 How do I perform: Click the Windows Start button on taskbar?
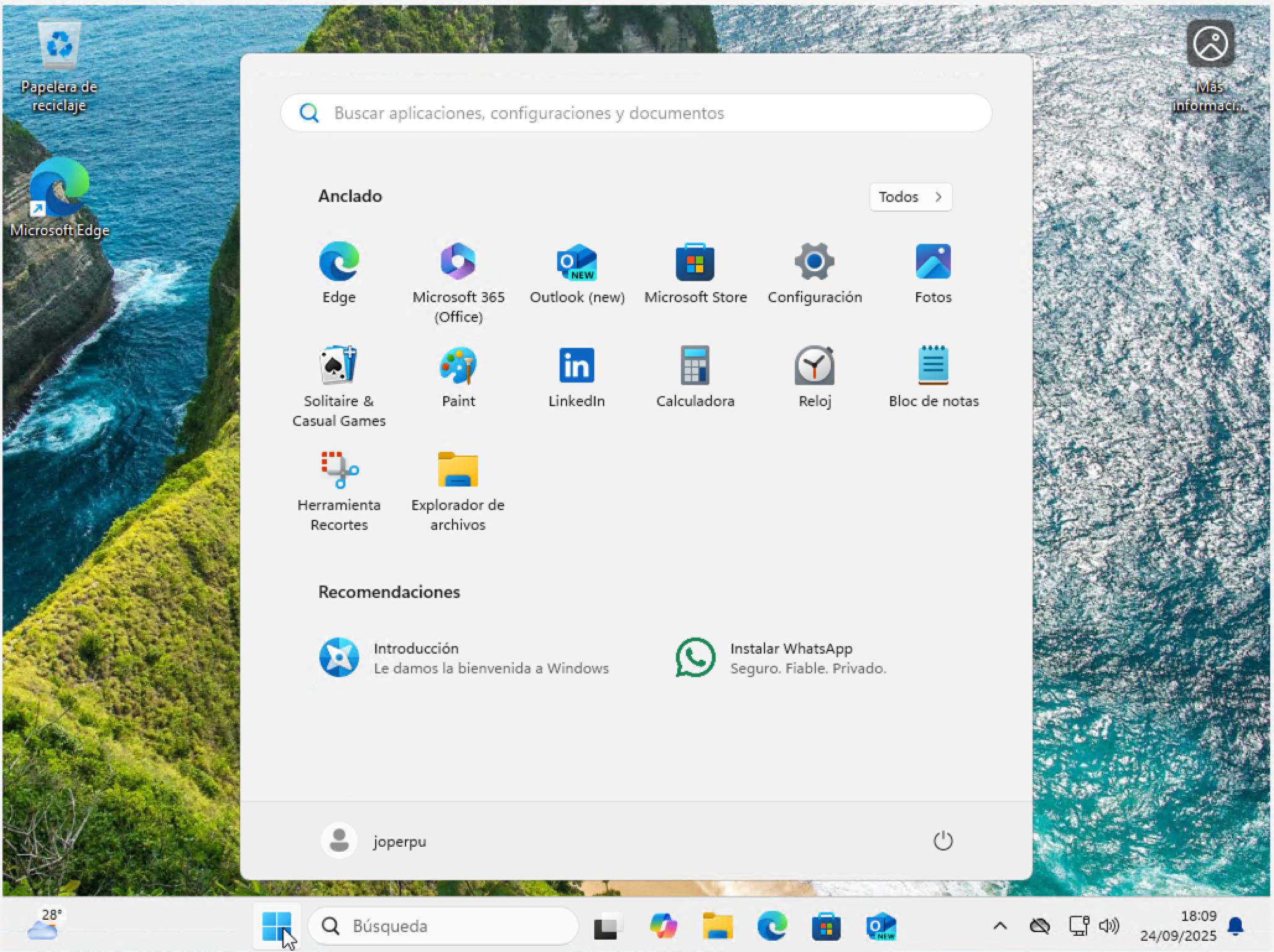click(x=277, y=926)
